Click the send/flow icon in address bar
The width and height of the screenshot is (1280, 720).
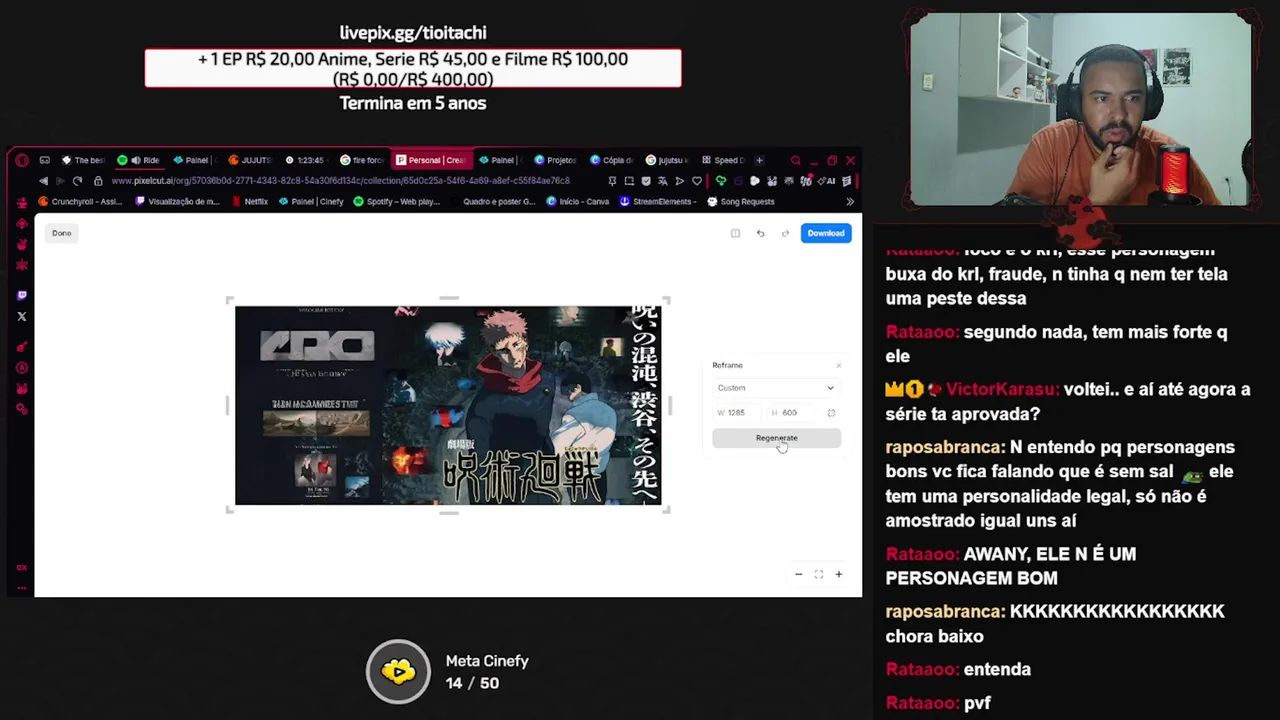pos(680,181)
